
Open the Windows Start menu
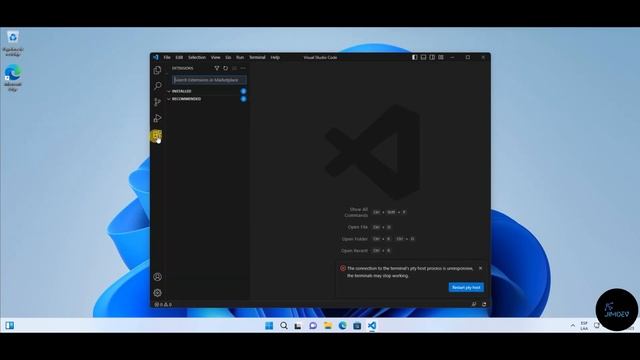[x=269, y=325]
